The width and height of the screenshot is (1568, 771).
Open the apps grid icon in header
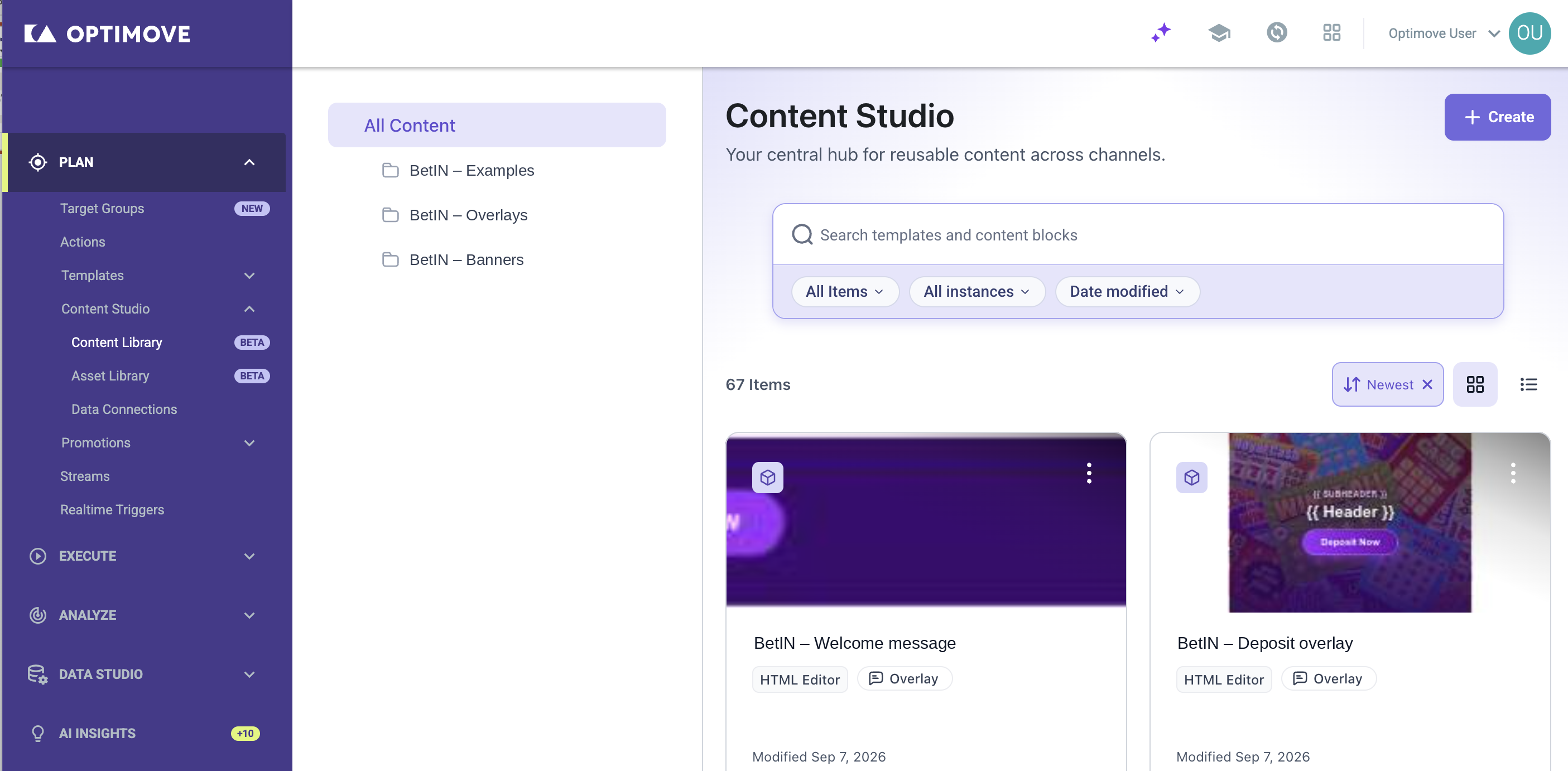coord(1332,33)
